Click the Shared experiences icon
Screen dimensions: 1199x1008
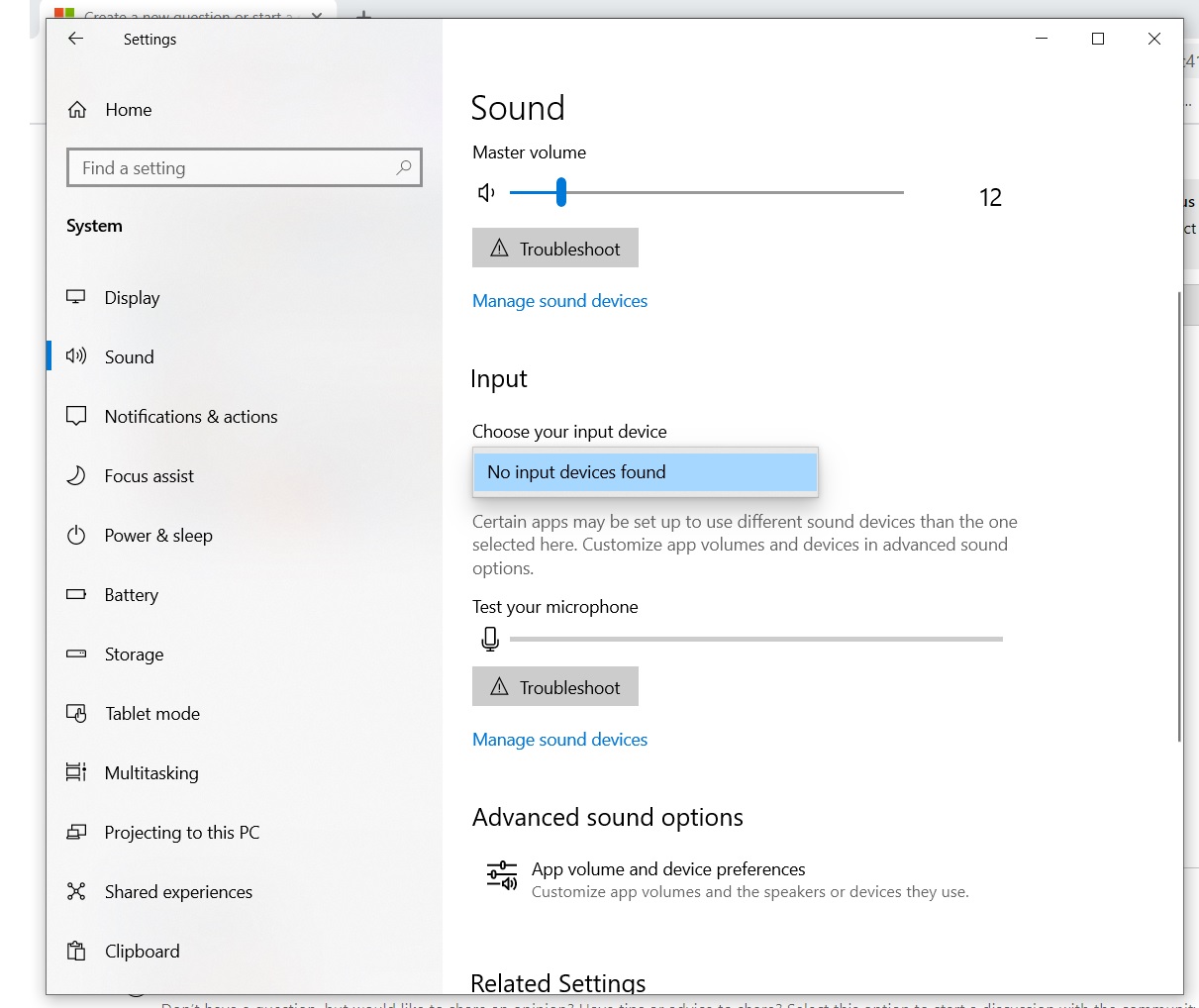coord(76,891)
